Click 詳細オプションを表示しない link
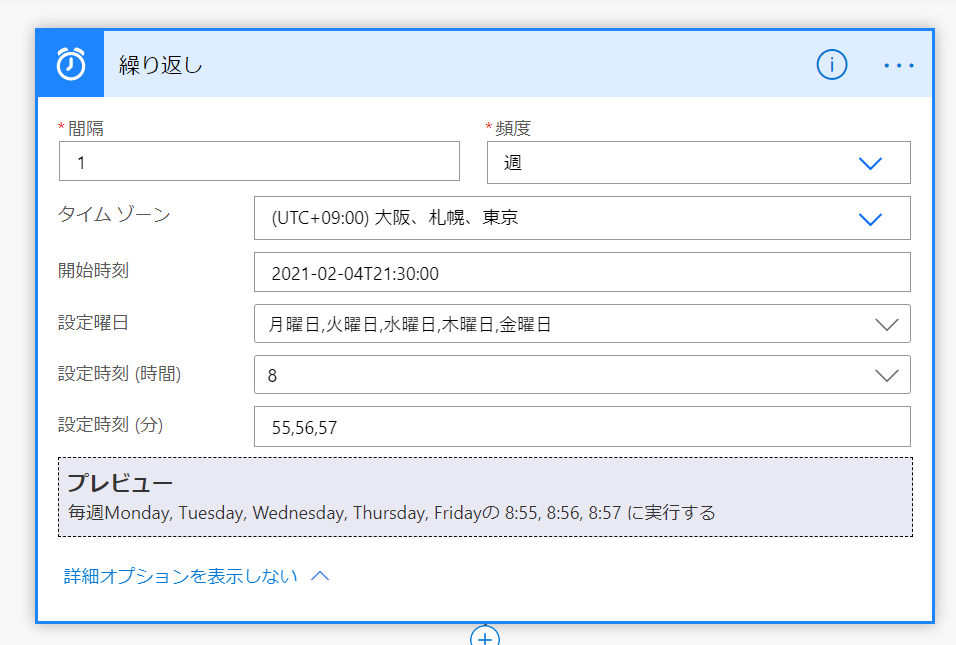 [x=180, y=576]
